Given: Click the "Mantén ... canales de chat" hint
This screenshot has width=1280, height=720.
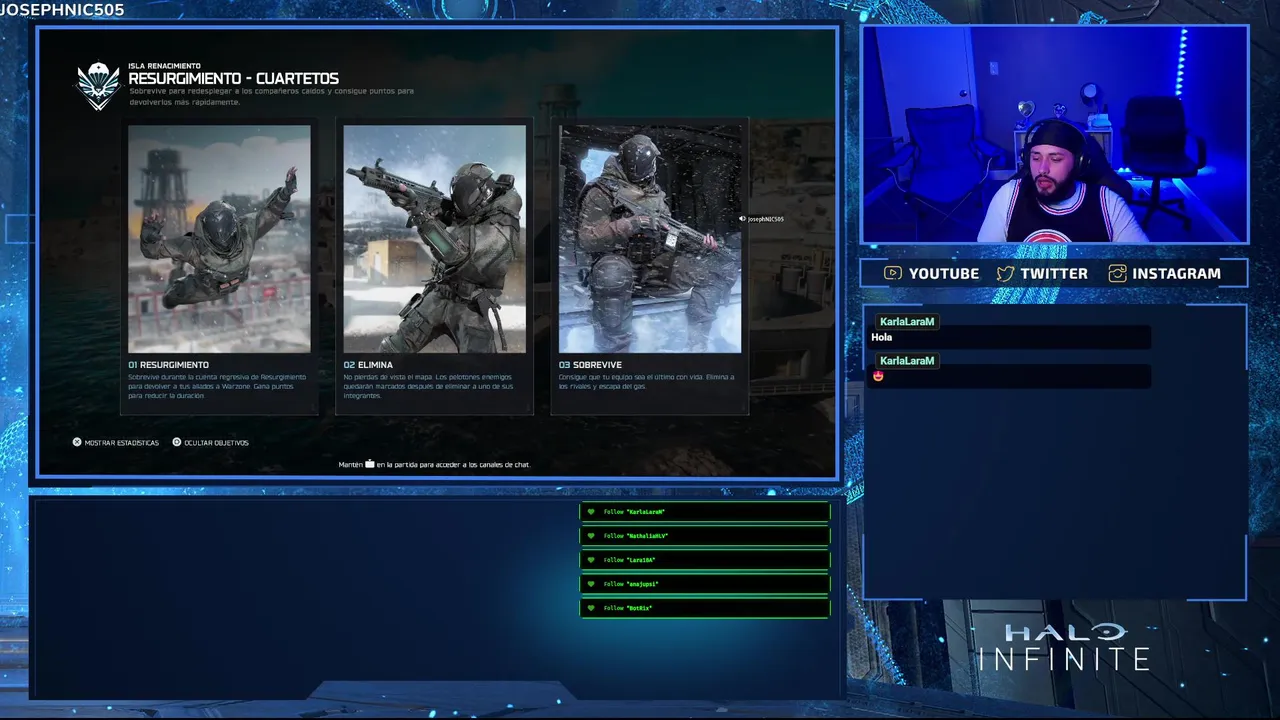Looking at the screenshot, I should 434,465.
